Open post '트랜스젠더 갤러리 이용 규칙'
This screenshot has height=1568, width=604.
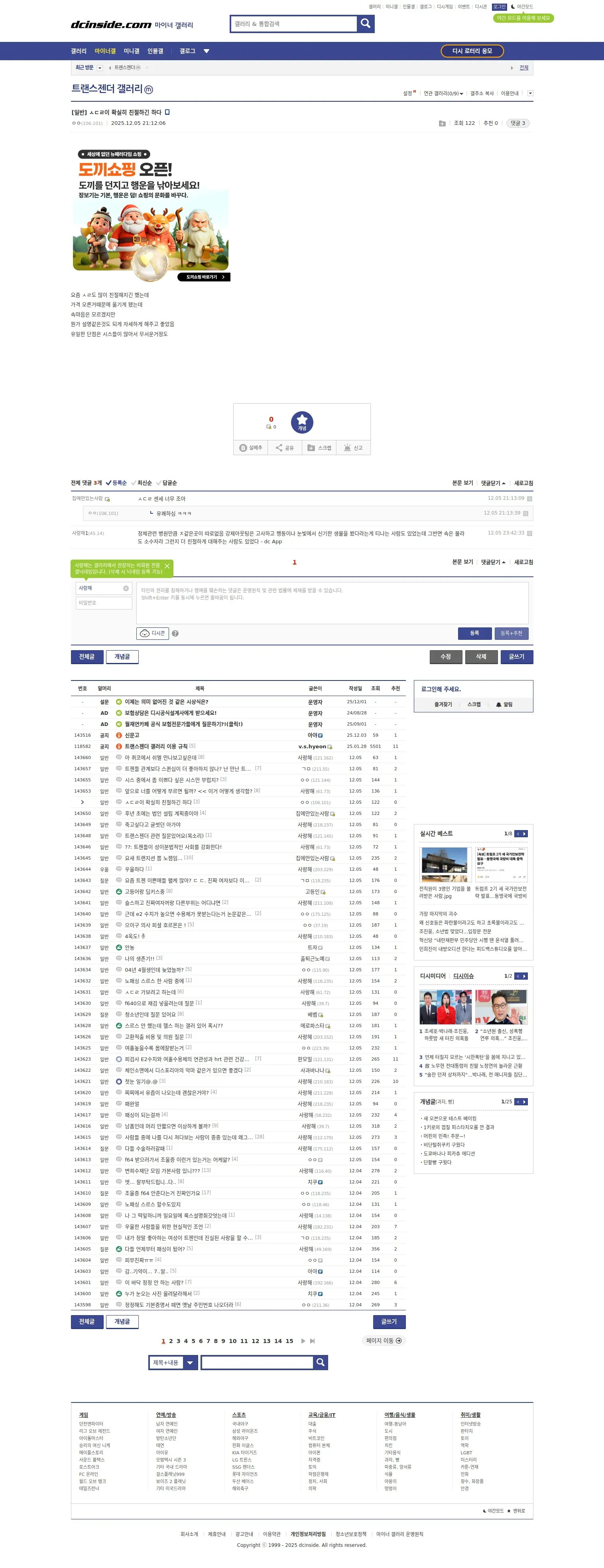coord(156,746)
